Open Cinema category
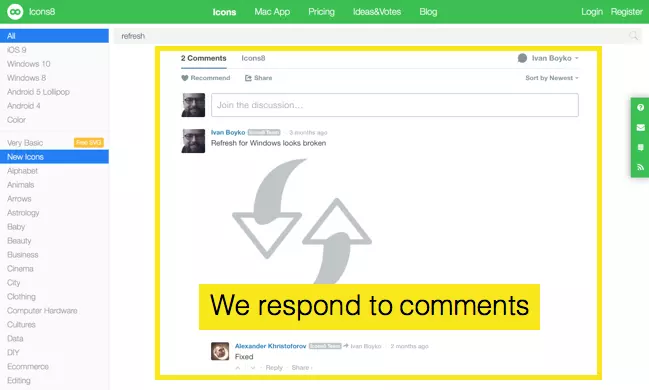This screenshot has width=649, height=390. coord(20,269)
